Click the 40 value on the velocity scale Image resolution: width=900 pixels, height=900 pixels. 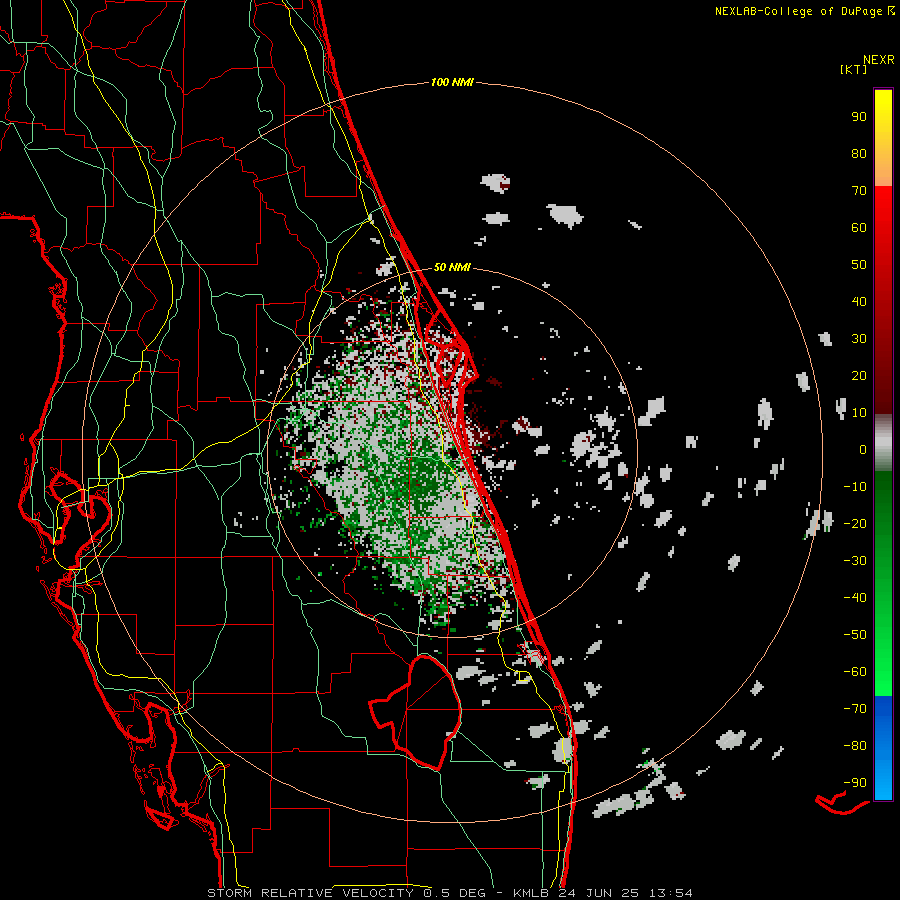pyautogui.click(x=859, y=301)
